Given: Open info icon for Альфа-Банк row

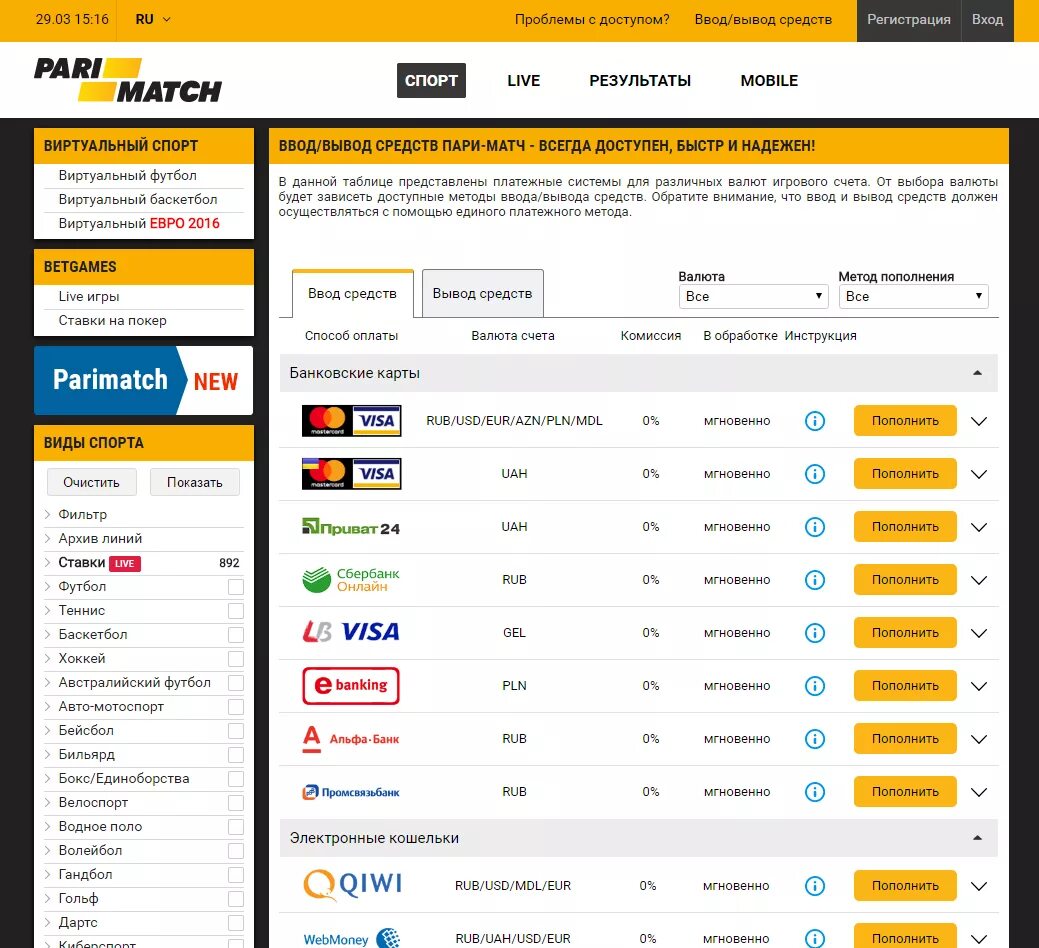Looking at the screenshot, I should click(x=814, y=739).
